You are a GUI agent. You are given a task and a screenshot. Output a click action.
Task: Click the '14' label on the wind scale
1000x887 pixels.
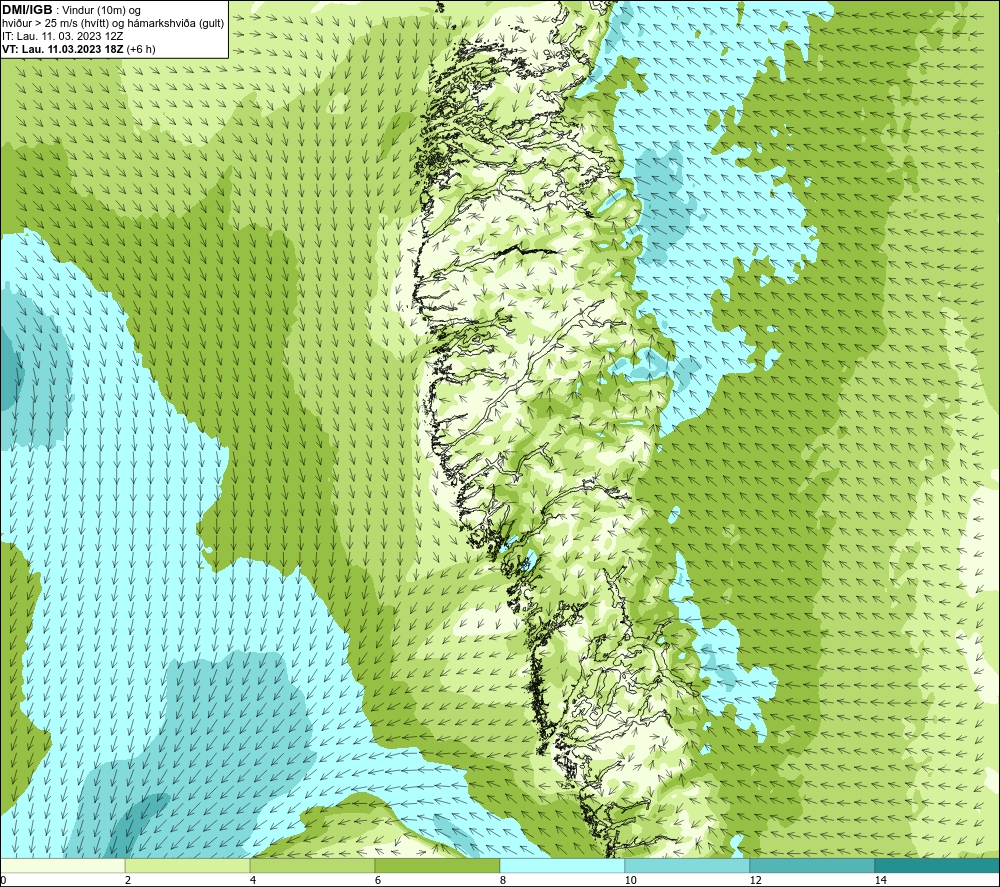(x=881, y=881)
